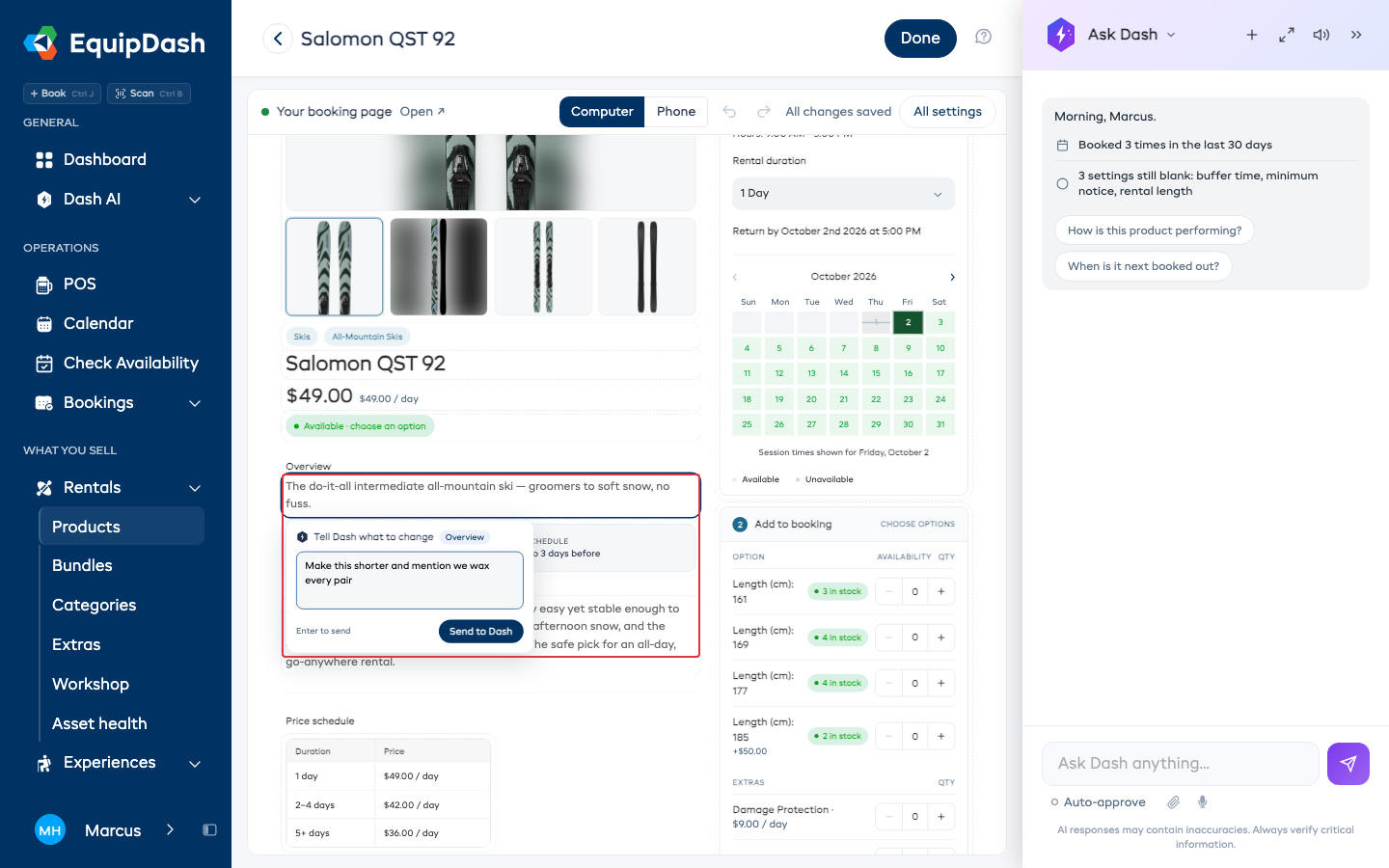
Task: Select October 15 on the calendar
Action: coord(876,373)
